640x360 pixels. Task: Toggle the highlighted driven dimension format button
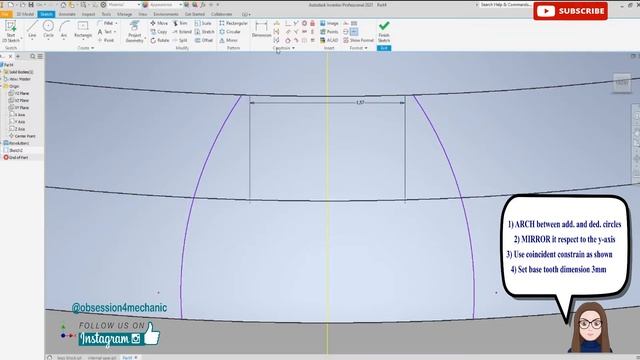(x=354, y=32)
